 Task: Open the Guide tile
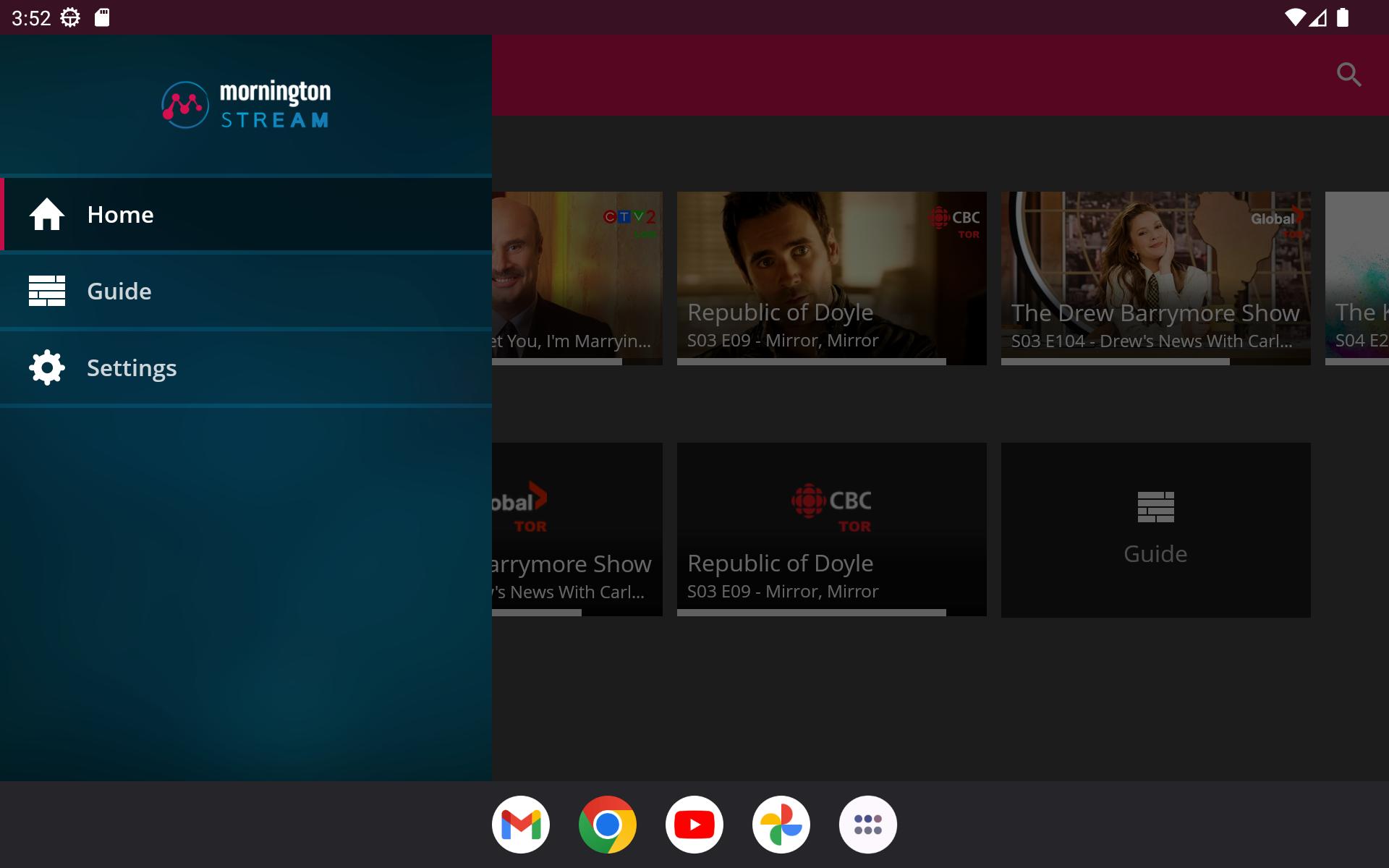(1156, 530)
